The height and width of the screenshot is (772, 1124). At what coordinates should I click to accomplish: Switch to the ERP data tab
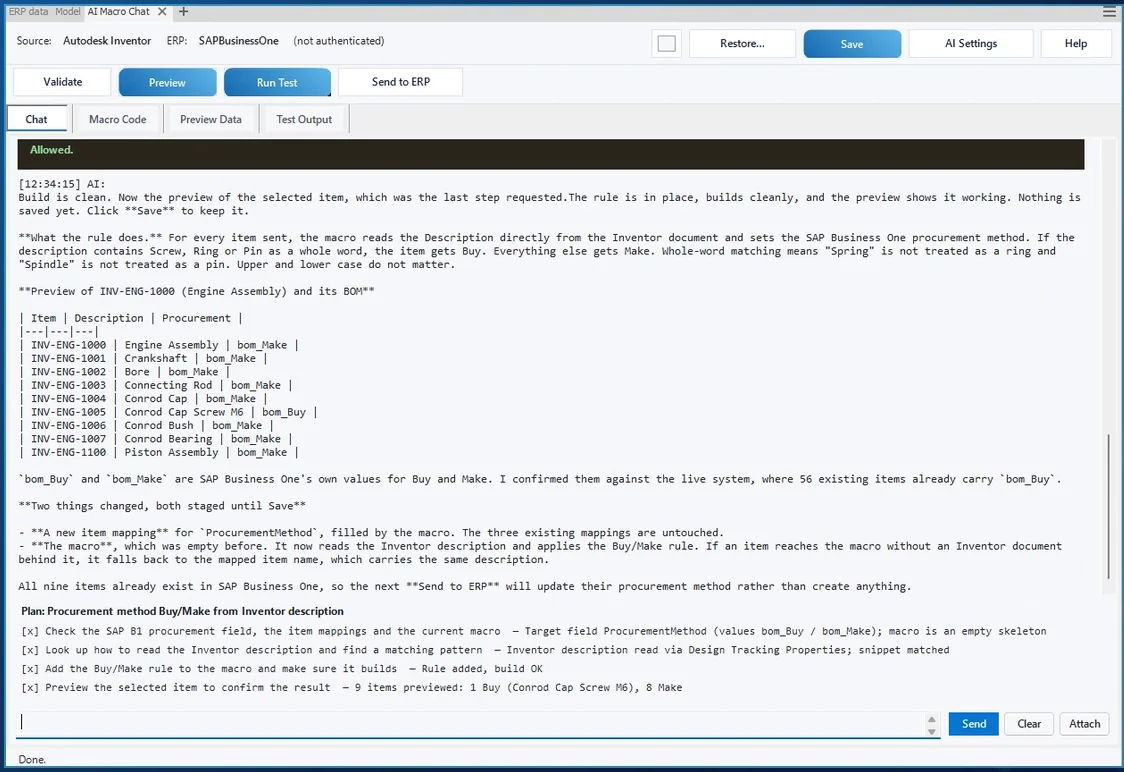[29, 11]
